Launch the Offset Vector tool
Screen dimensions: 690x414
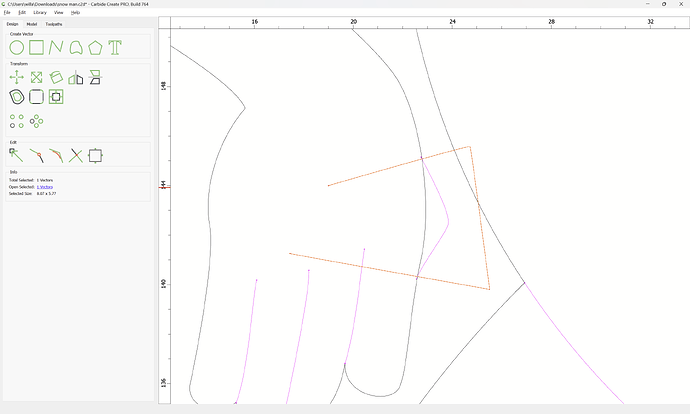tap(17, 97)
